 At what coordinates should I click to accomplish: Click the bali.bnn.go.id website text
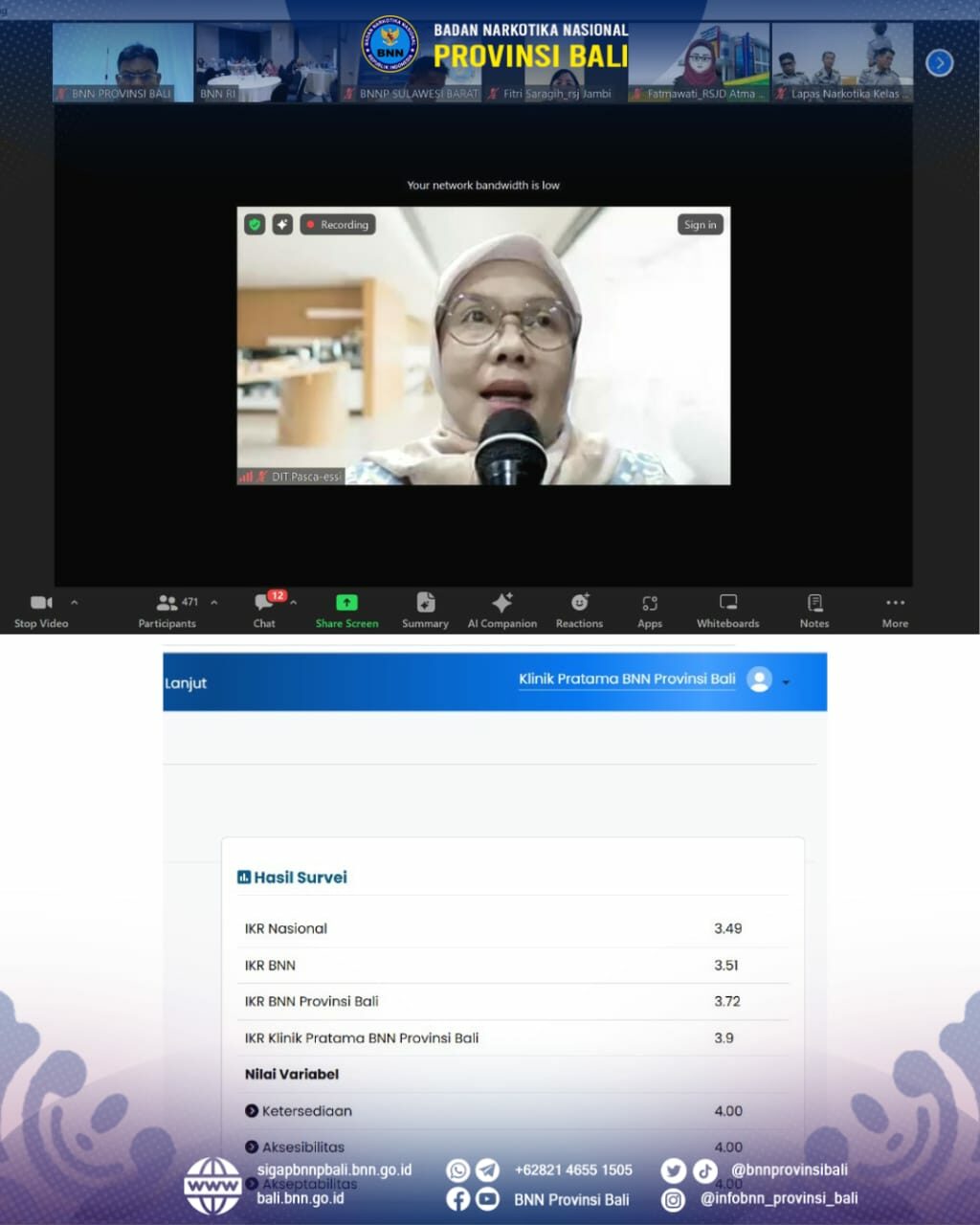[x=301, y=1198]
